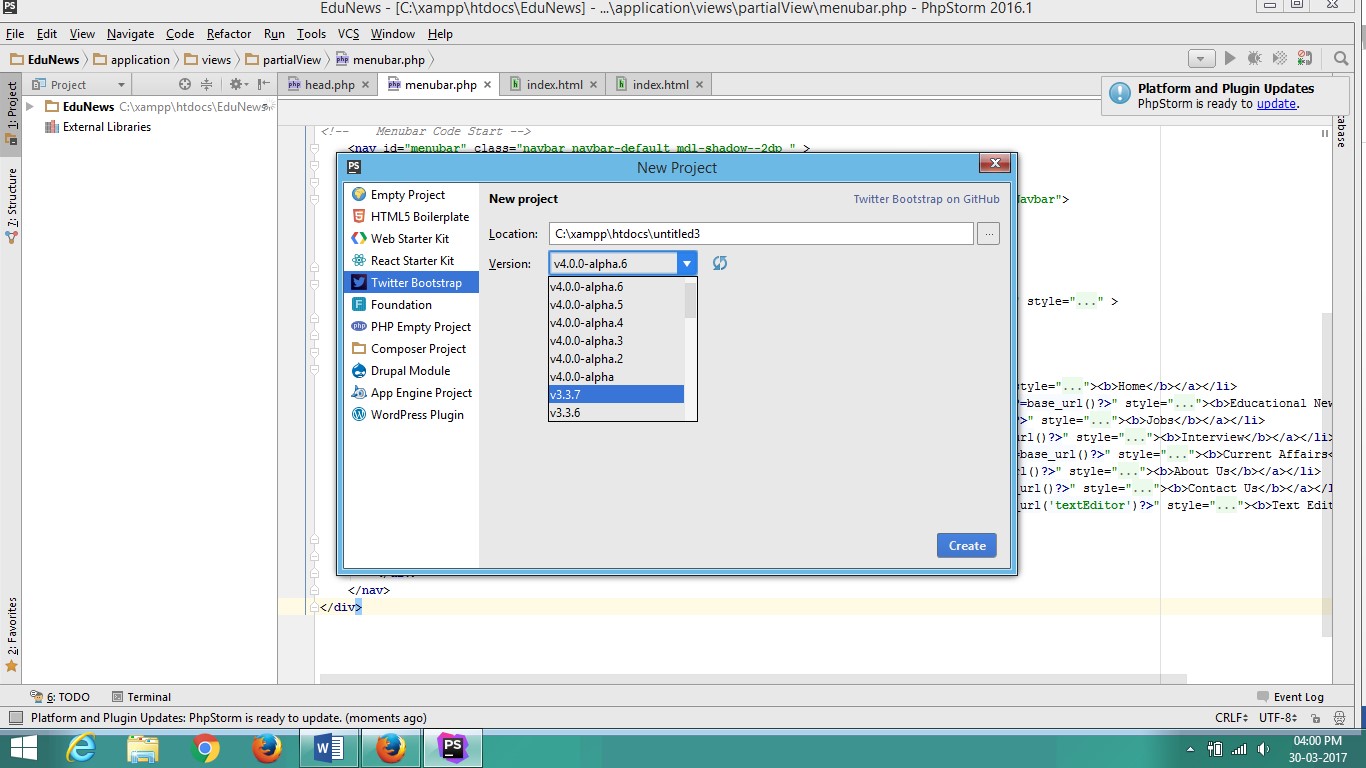Image resolution: width=1366 pixels, height=768 pixels.
Task: Open the Navigate menu
Action: [131, 34]
